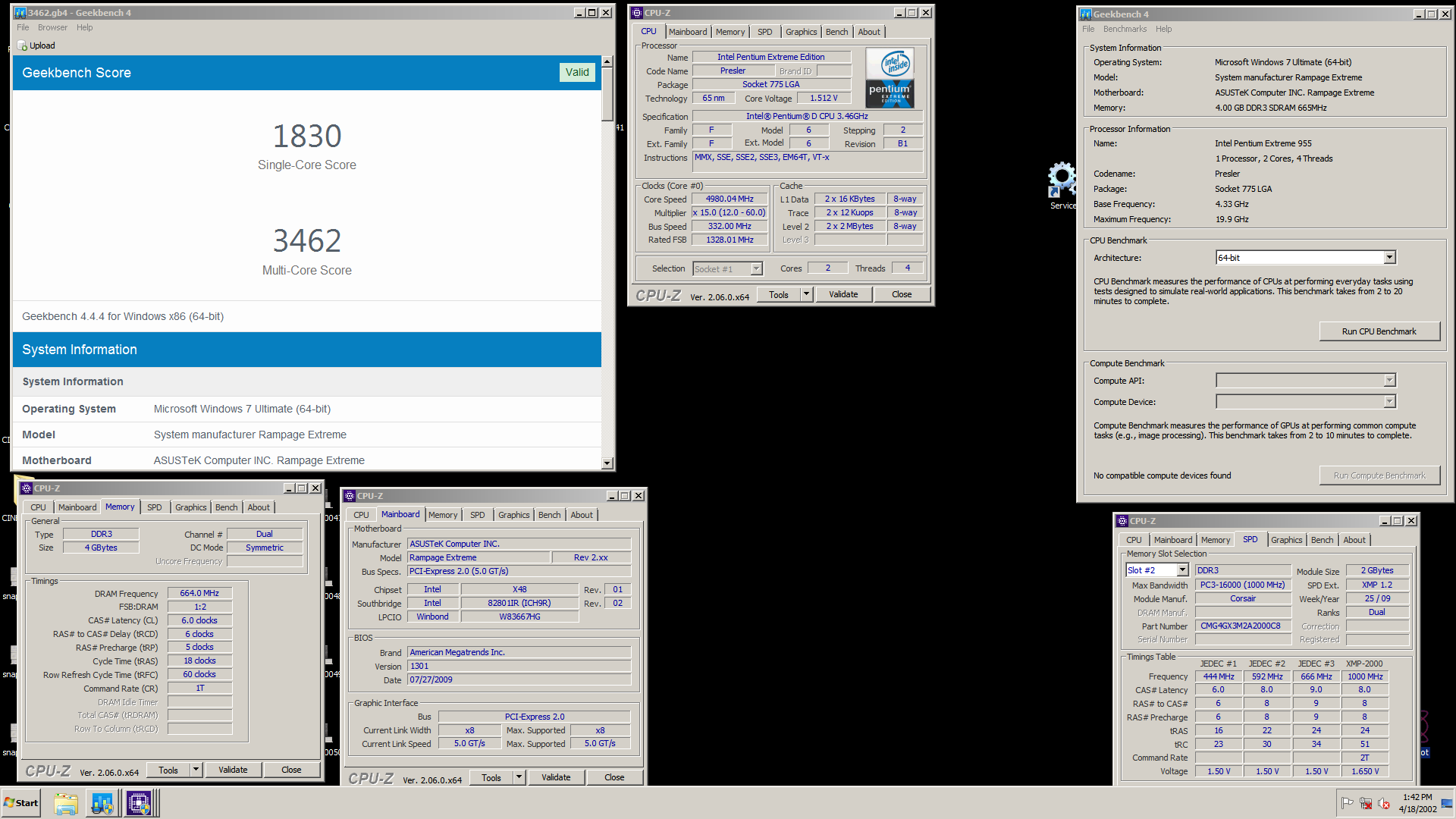Screen dimensions: 1456x819
Task: Click the Intel Pentium Extreme Edition logo
Action: pos(890,78)
